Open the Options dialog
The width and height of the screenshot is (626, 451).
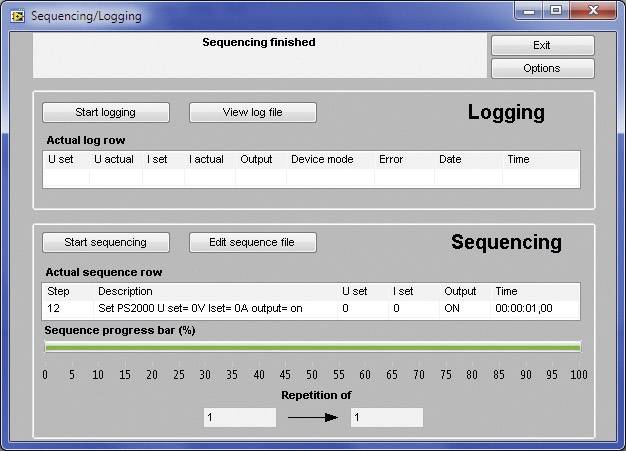543,69
